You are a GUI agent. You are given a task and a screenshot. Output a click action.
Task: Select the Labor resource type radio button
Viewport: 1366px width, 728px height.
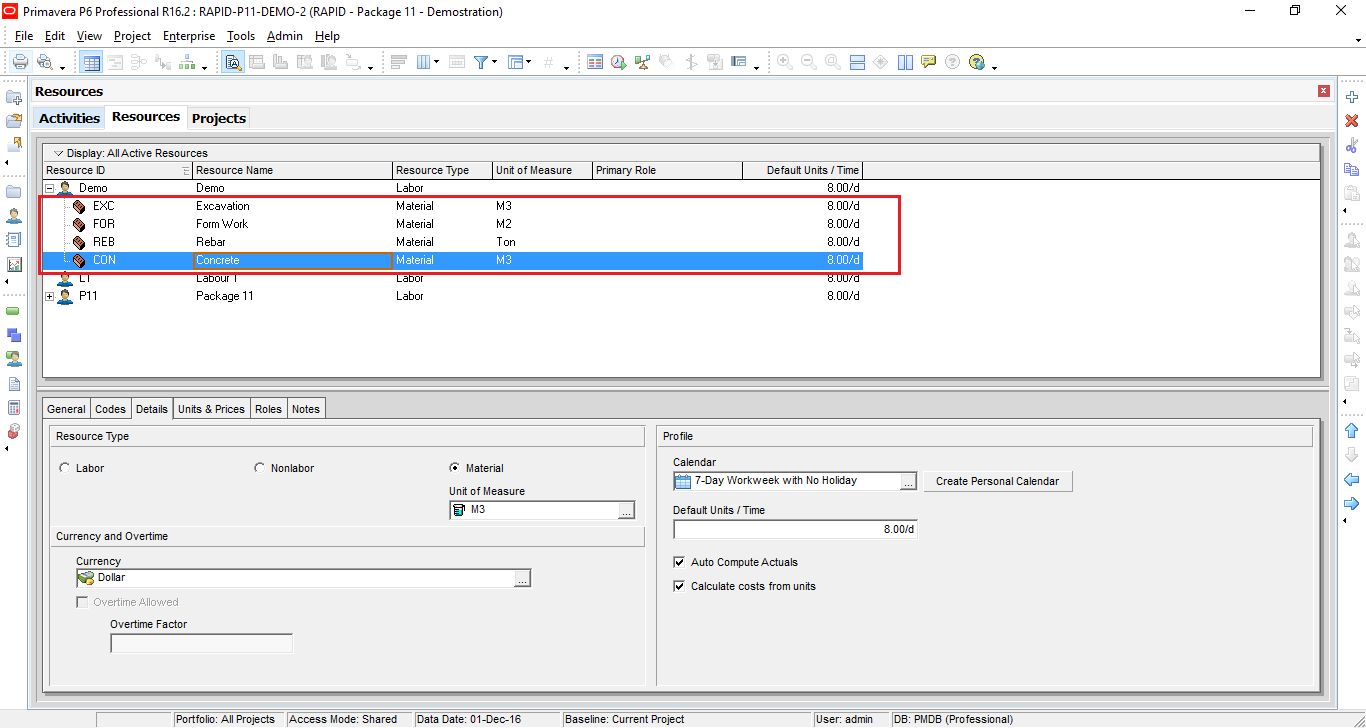click(65, 467)
